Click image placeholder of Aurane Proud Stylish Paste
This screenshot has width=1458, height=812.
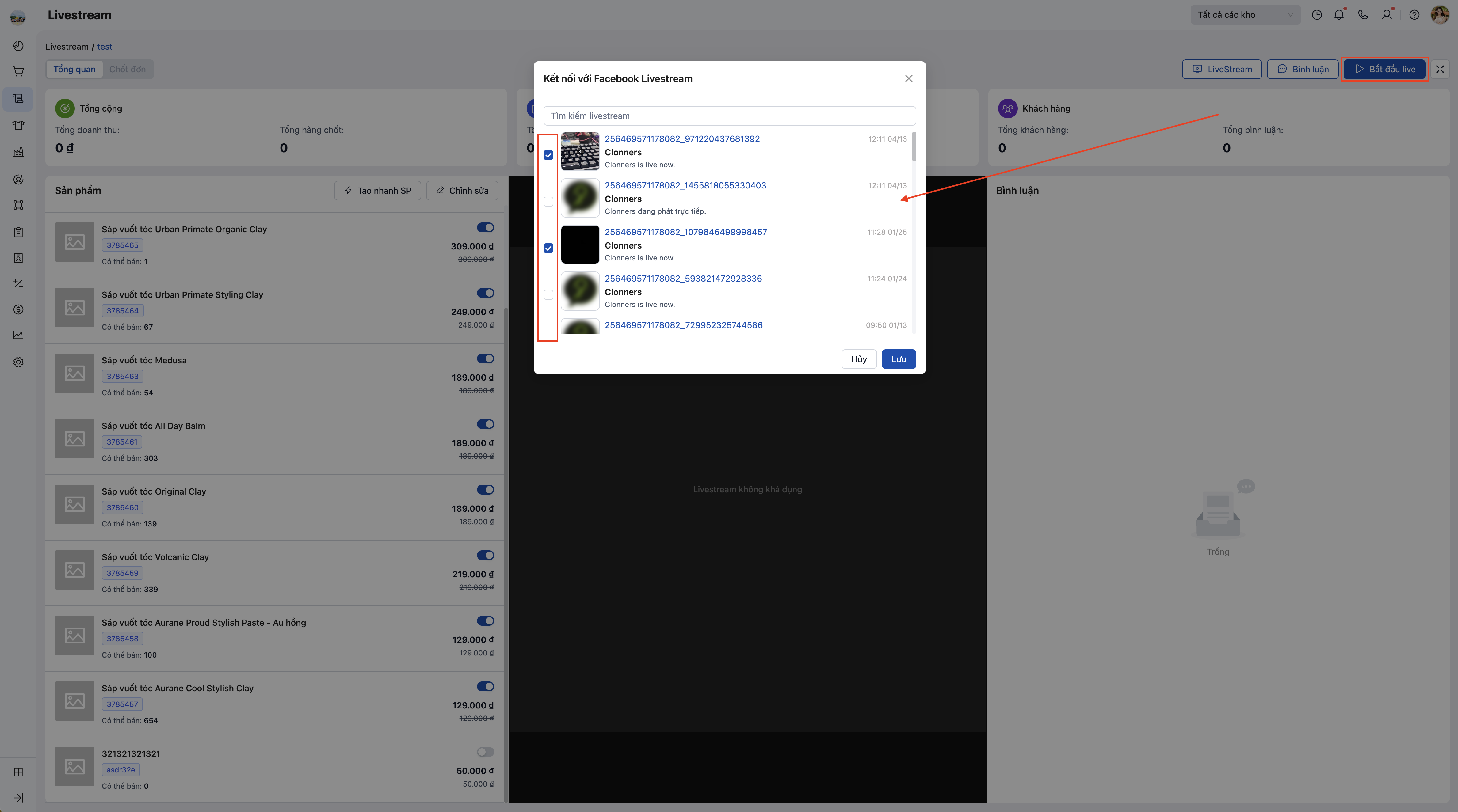(75, 636)
